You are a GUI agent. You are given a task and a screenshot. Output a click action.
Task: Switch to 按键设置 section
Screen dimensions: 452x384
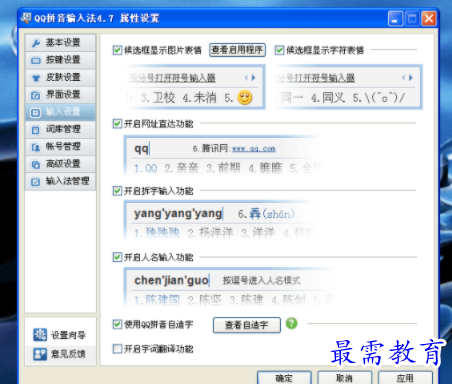tap(60, 60)
